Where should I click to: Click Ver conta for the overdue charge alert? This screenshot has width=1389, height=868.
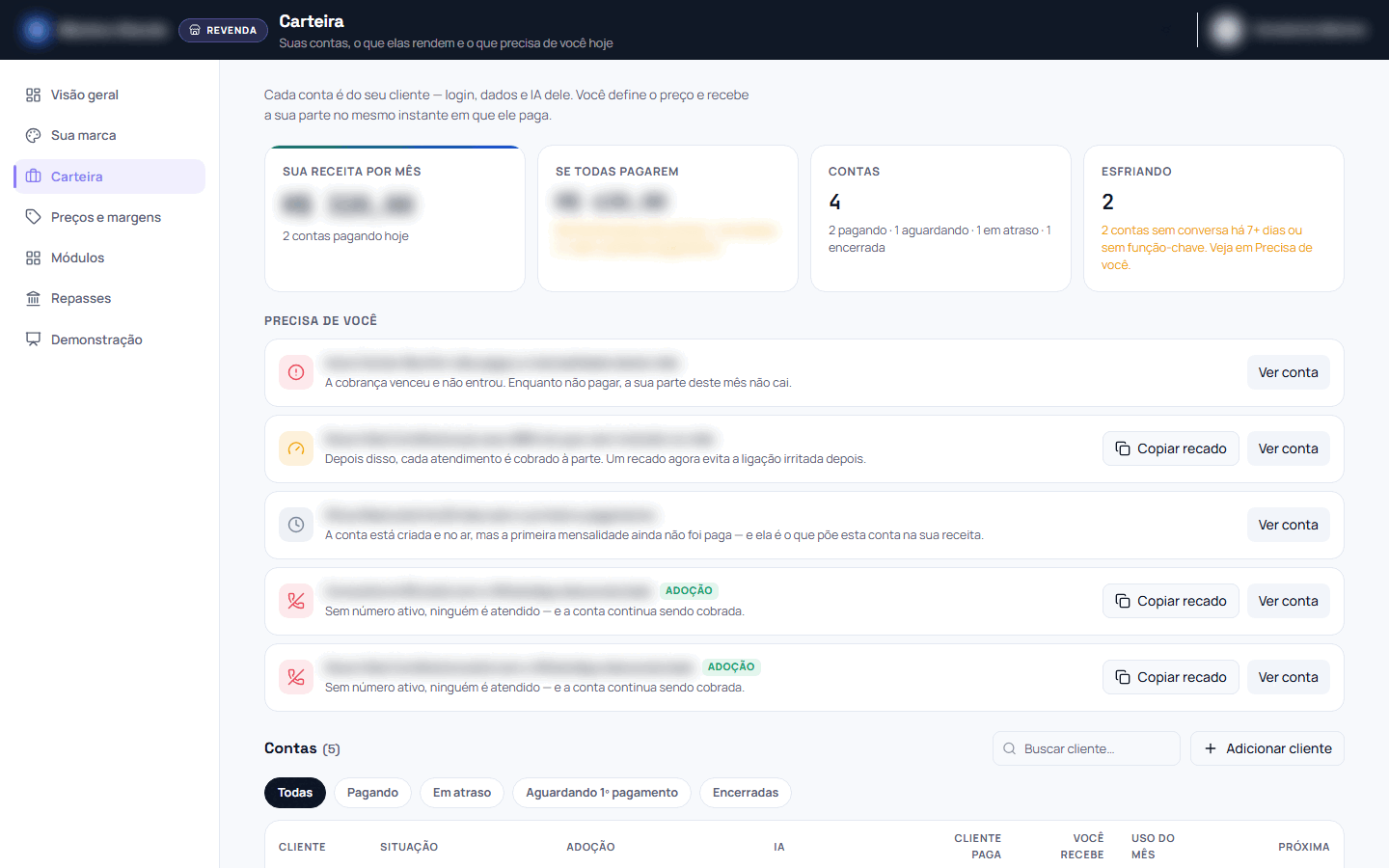[x=1288, y=372]
